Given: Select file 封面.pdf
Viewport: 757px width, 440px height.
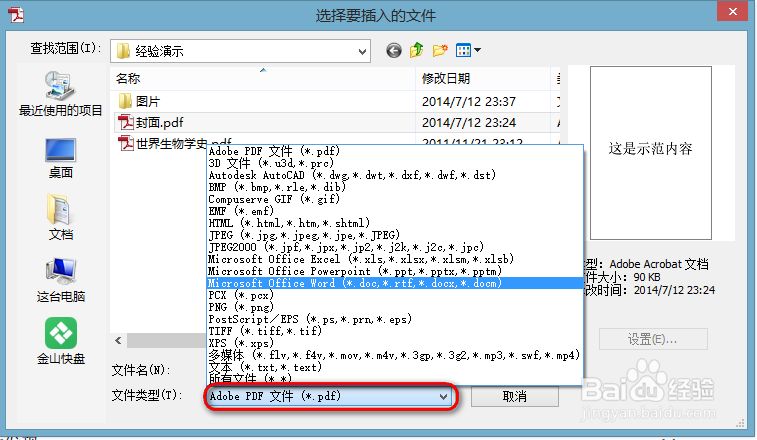Looking at the screenshot, I should point(151,123).
